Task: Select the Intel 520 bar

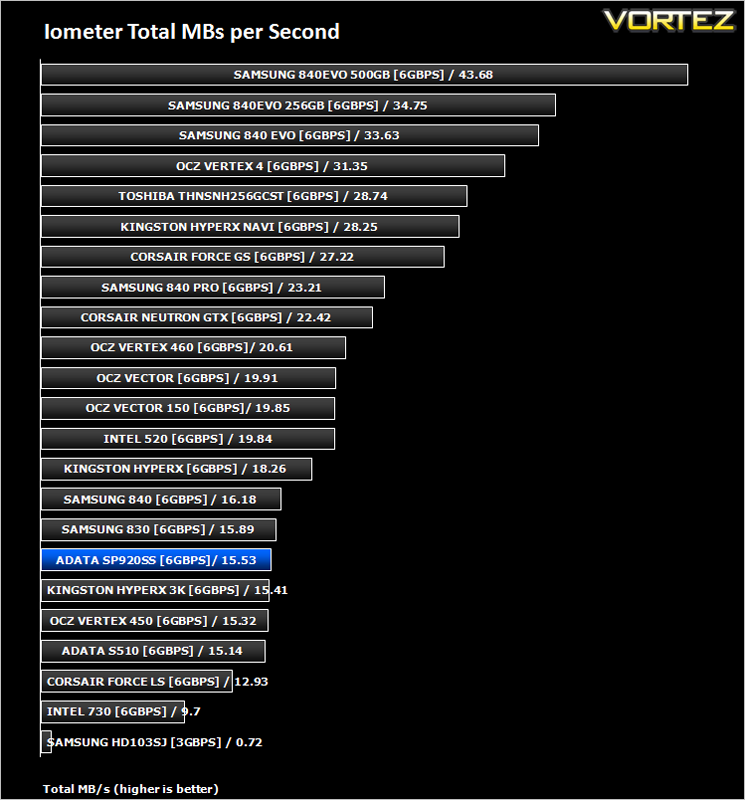Action: [188, 439]
